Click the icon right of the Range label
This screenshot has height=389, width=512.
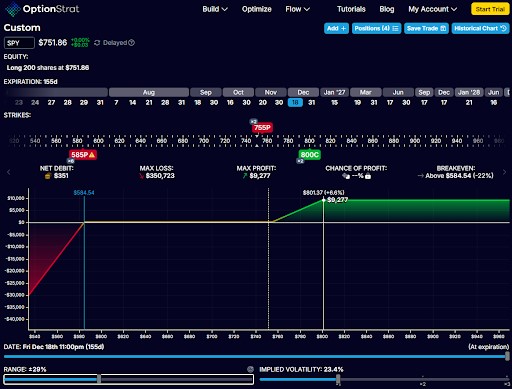click(250, 369)
